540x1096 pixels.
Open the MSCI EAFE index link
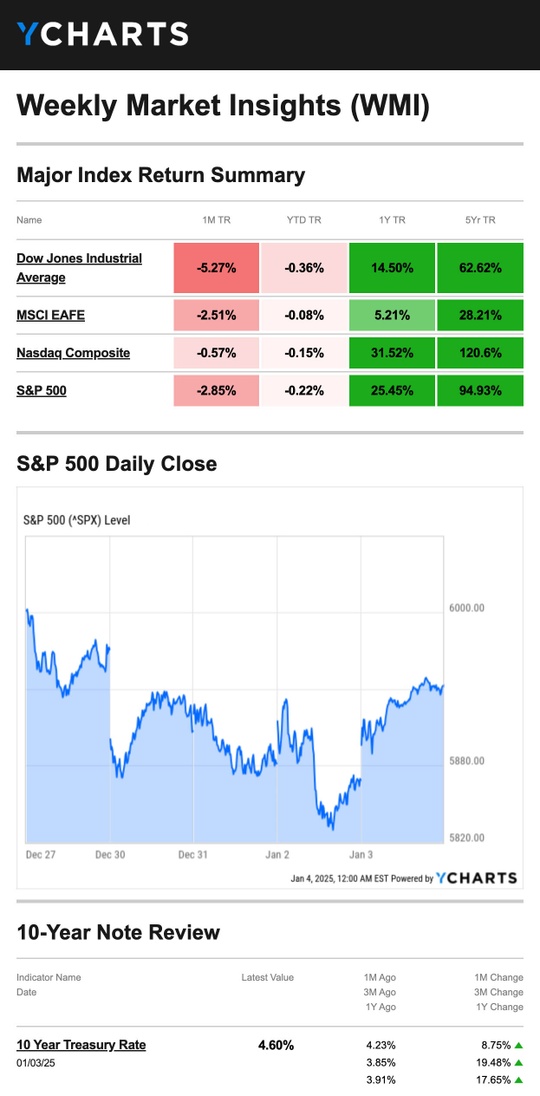(50, 315)
